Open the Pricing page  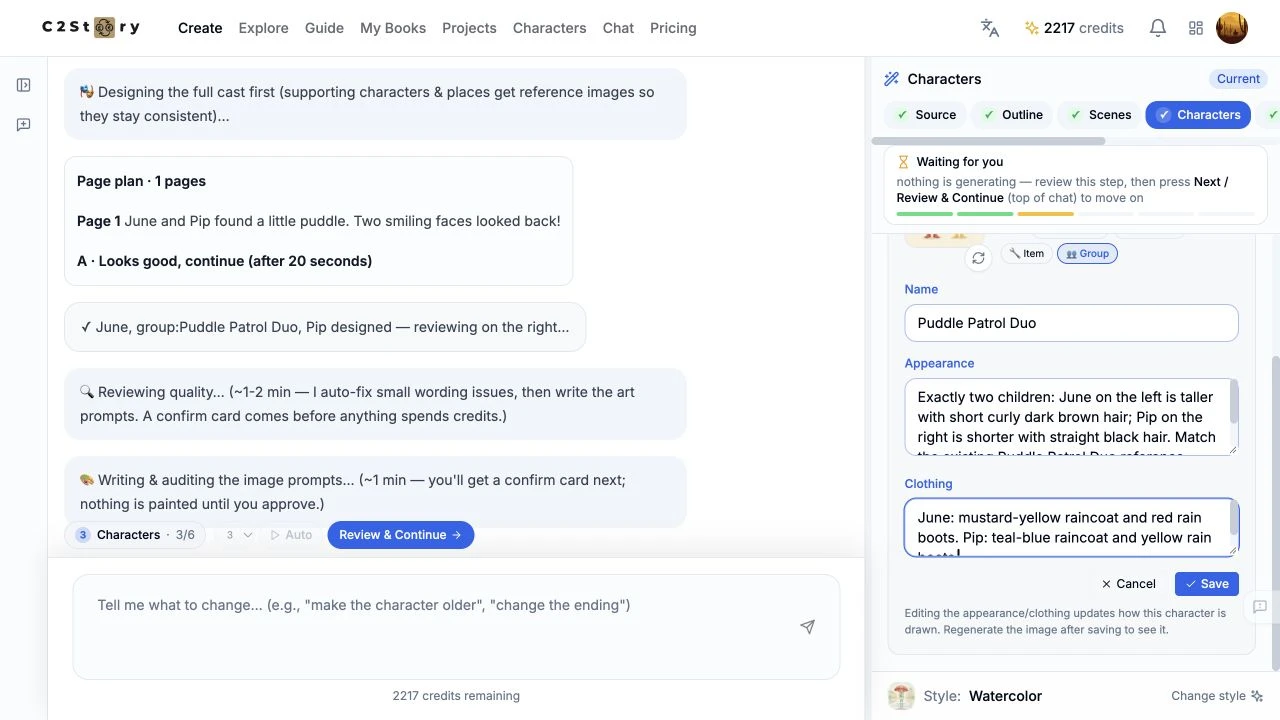(673, 28)
